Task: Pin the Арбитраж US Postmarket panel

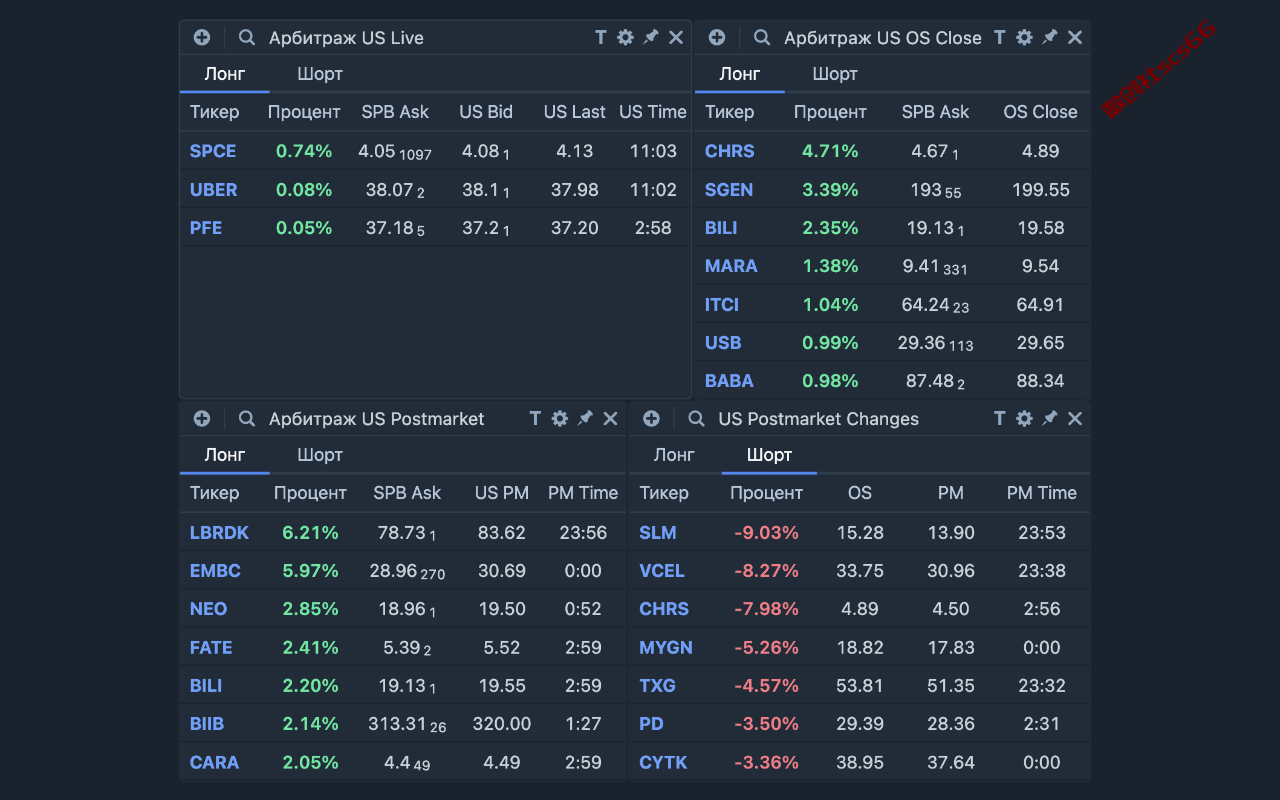Action: [586, 418]
